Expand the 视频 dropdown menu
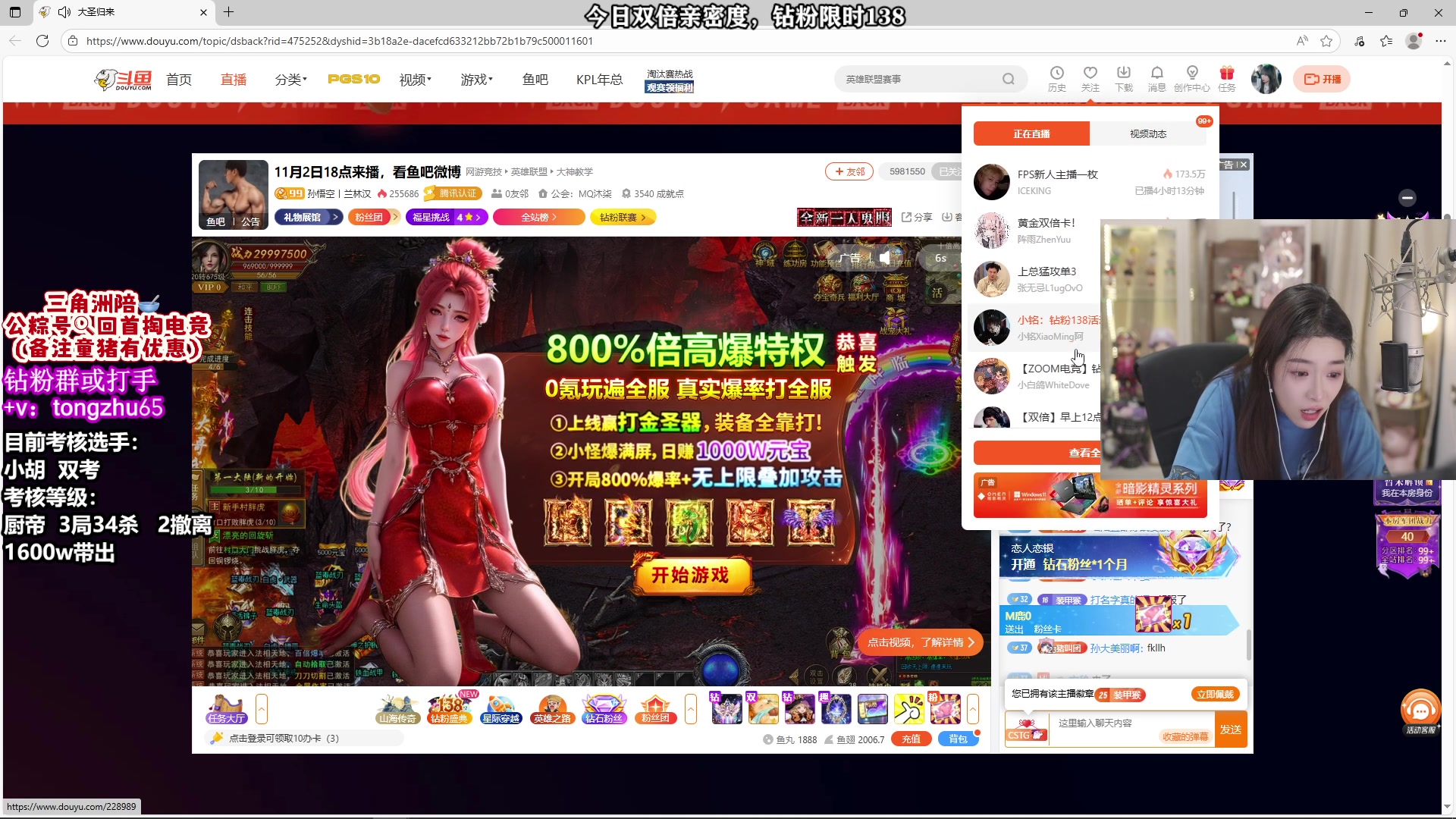1456x819 pixels. [x=415, y=80]
